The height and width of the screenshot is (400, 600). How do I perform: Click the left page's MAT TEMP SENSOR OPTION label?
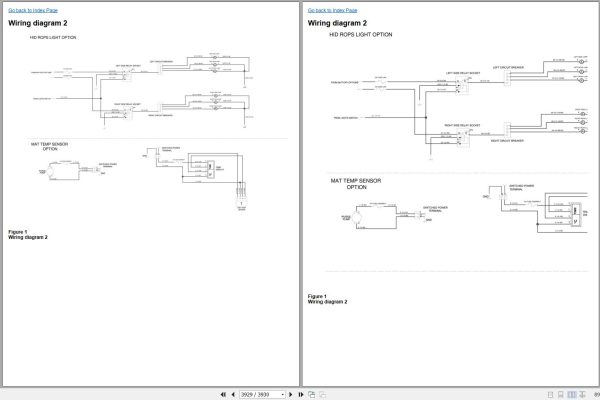49,146
